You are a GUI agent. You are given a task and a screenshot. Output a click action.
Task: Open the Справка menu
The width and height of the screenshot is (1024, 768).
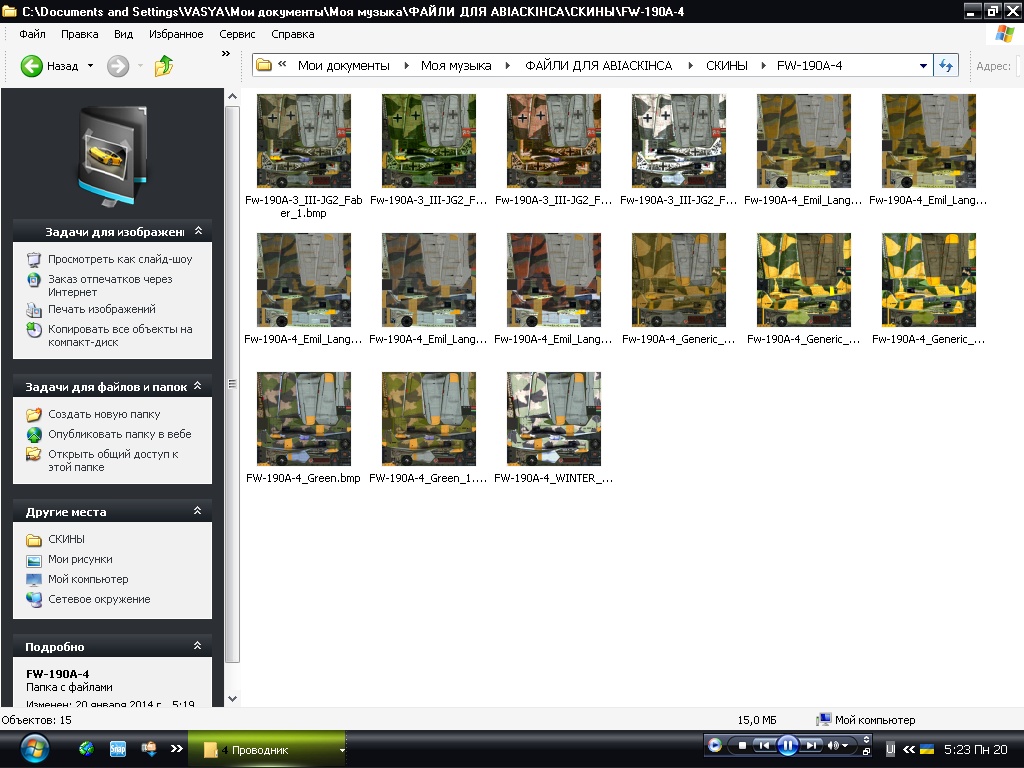pos(293,34)
